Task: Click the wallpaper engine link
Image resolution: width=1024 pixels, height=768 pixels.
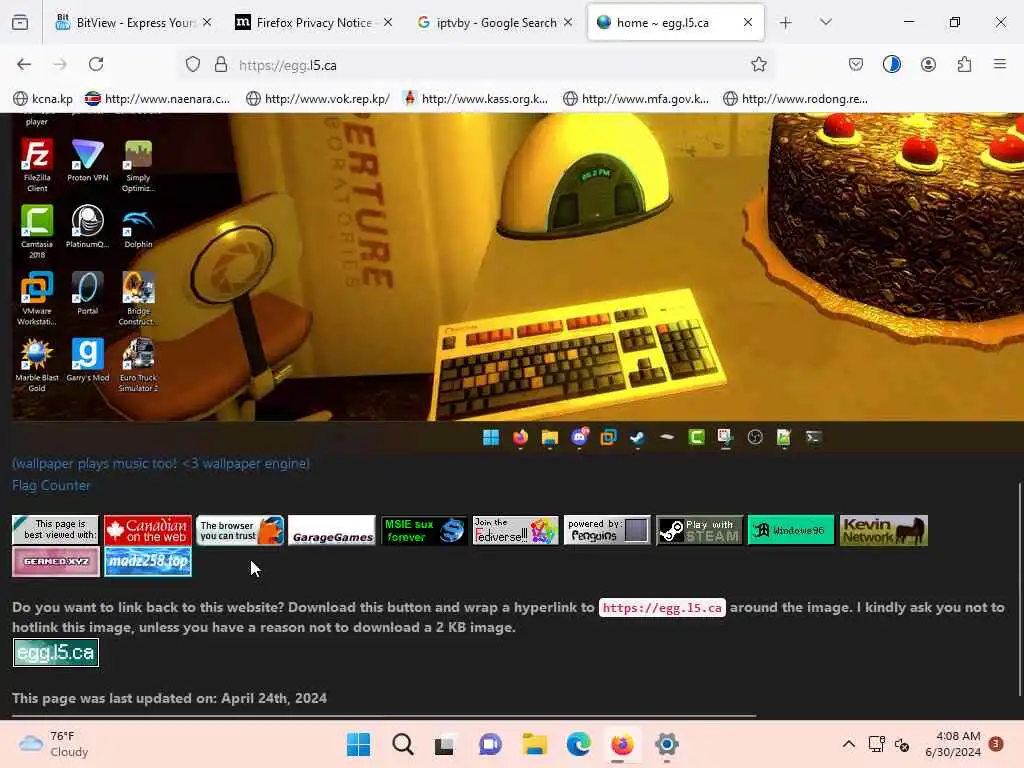Action: coord(161,464)
